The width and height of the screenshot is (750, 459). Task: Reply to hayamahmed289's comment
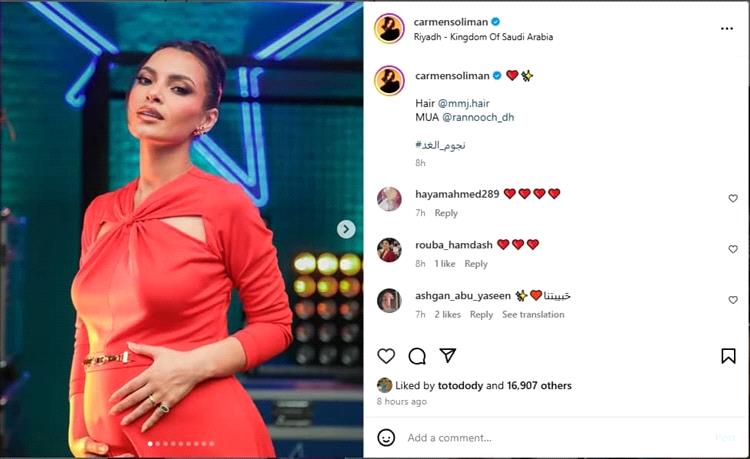point(446,213)
